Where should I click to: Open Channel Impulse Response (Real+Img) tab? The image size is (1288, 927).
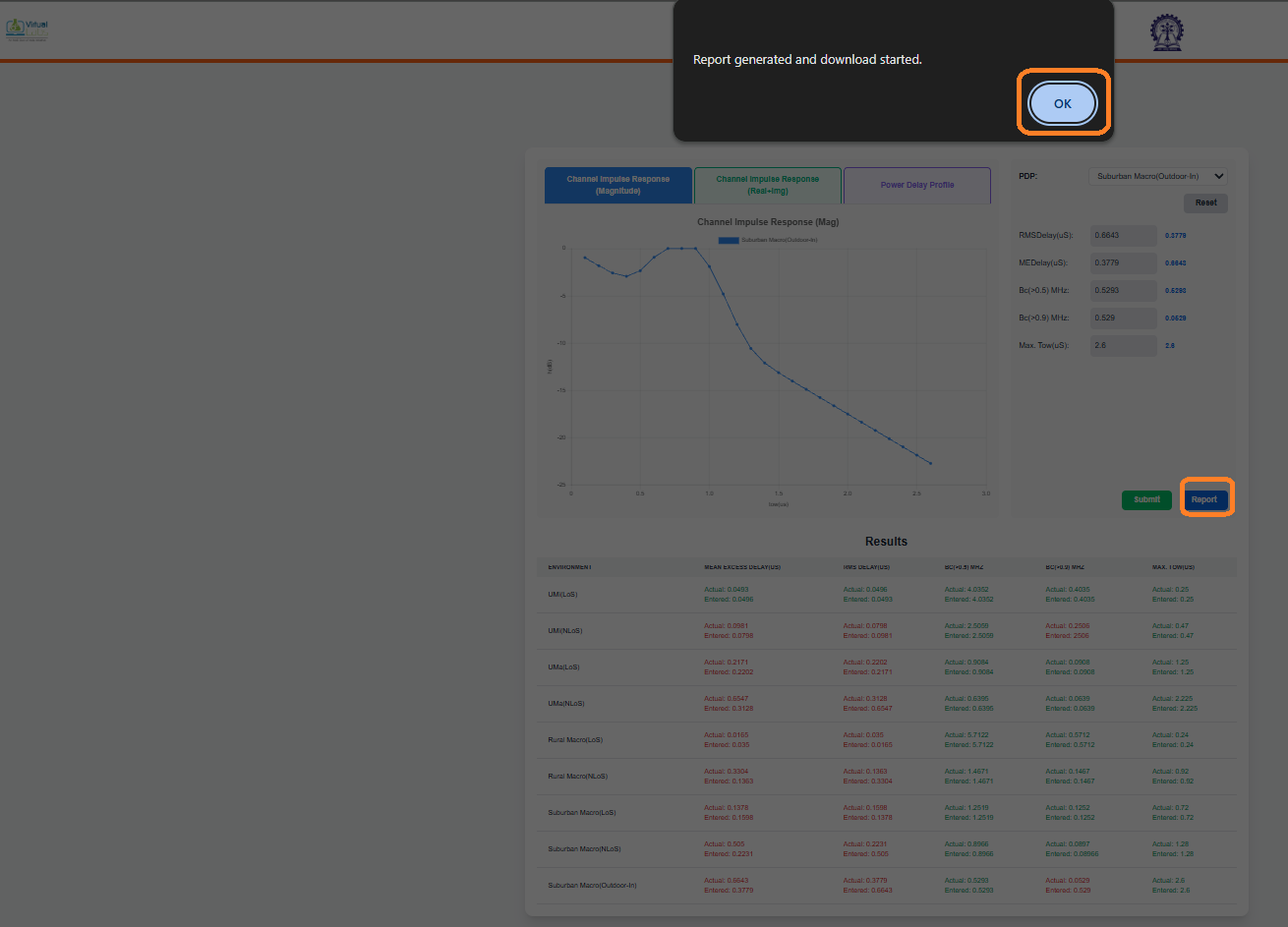(767, 186)
